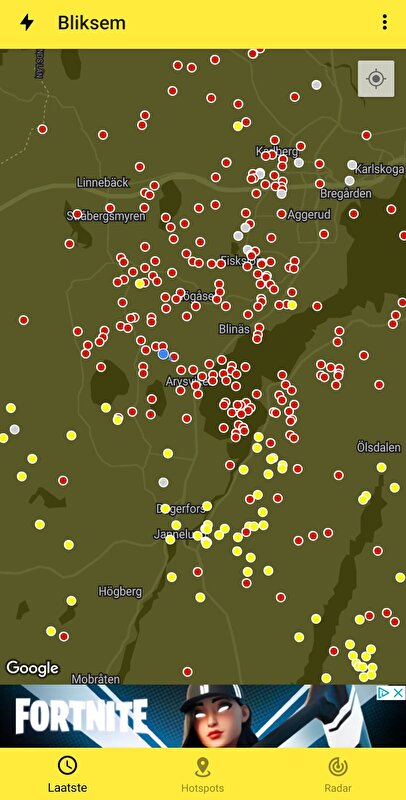Switch to the Hotspots tab
Screen dimensions: 406x800
coord(202,774)
